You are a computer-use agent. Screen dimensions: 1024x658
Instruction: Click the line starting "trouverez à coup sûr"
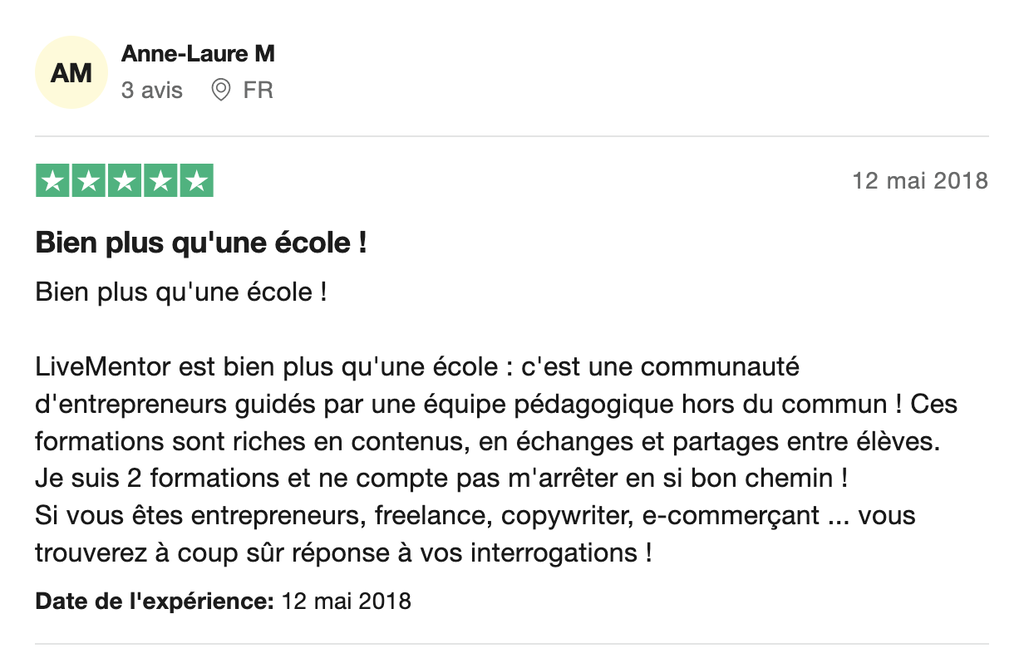click(343, 552)
